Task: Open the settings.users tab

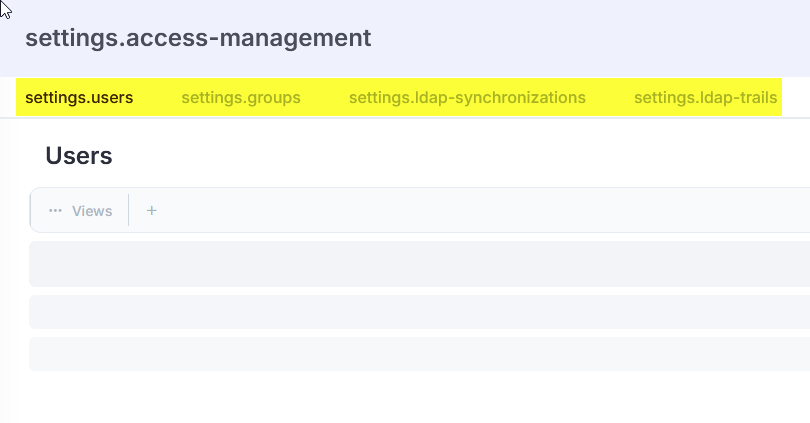Action: pyautogui.click(x=79, y=98)
